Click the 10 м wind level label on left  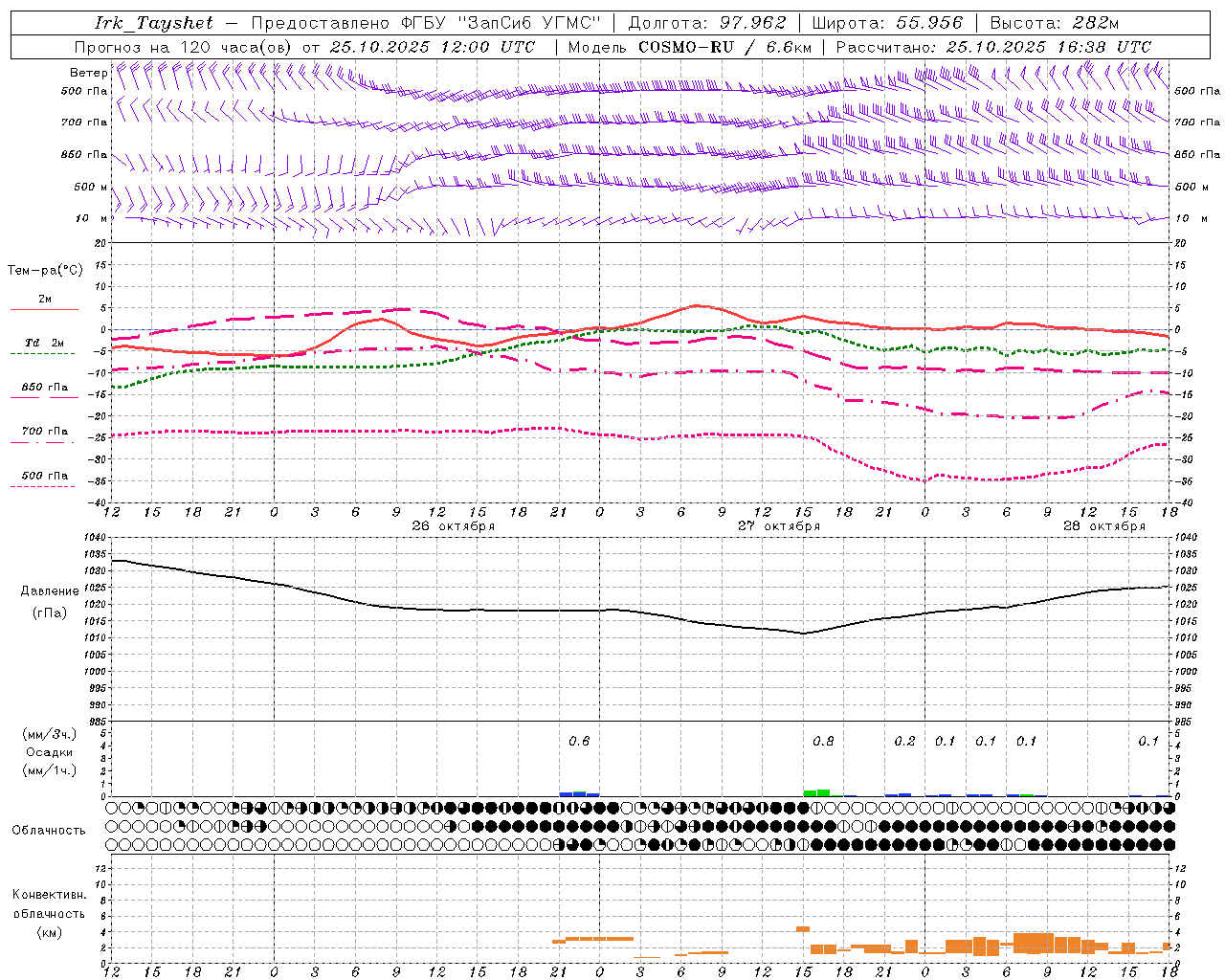(92, 218)
